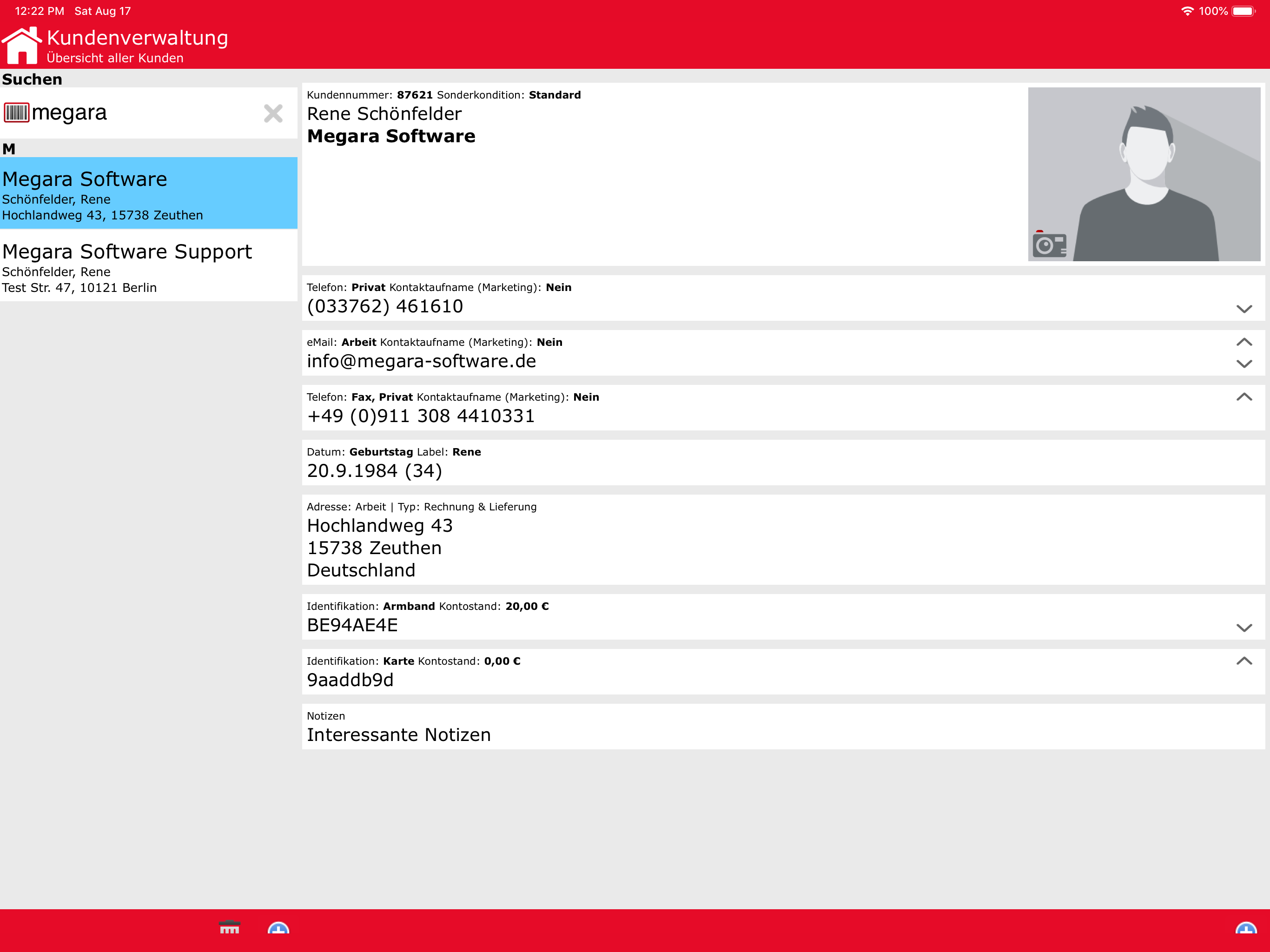Image resolution: width=1270 pixels, height=952 pixels.
Task: Tap the 100% battery percentage
Action: (1213, 11)
